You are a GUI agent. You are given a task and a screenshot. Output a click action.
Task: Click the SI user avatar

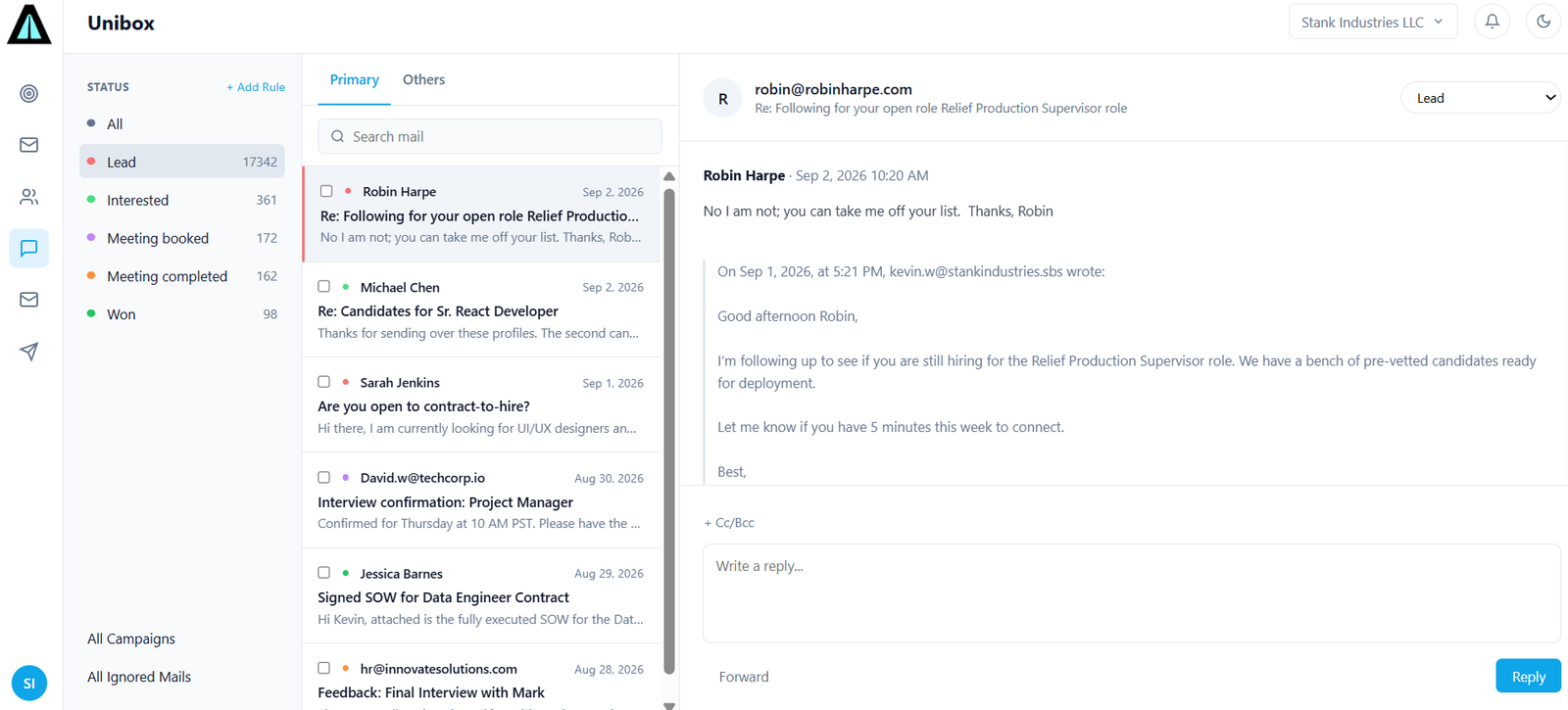[29, 684]
